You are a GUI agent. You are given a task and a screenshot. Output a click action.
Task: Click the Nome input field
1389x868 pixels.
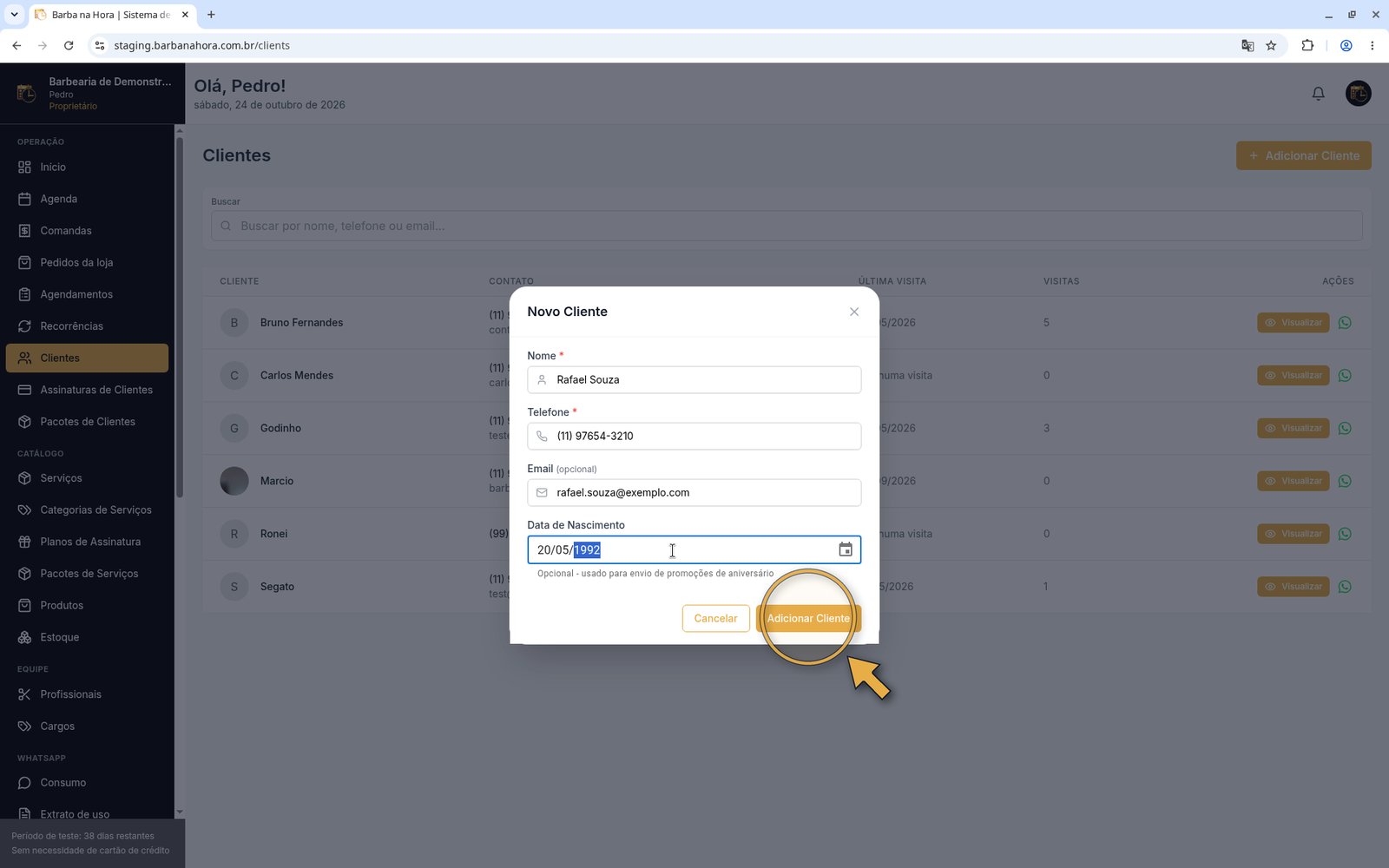pyautogui.click(x=694, y=379)
